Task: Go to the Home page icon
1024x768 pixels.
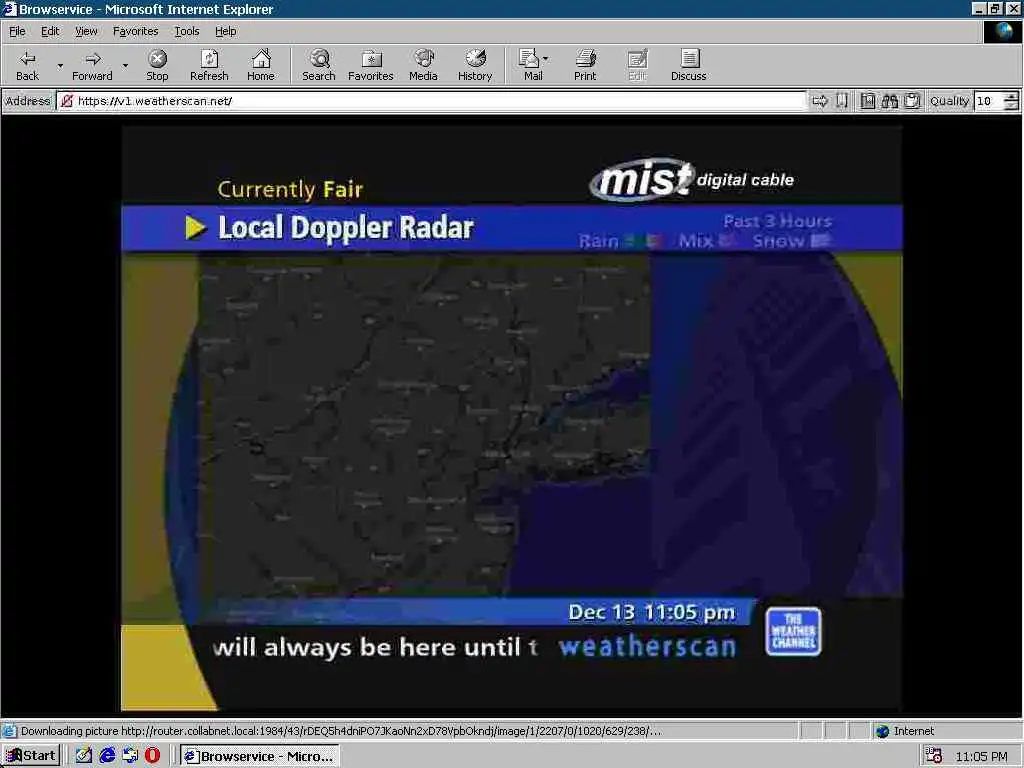Action: point(261,65)
